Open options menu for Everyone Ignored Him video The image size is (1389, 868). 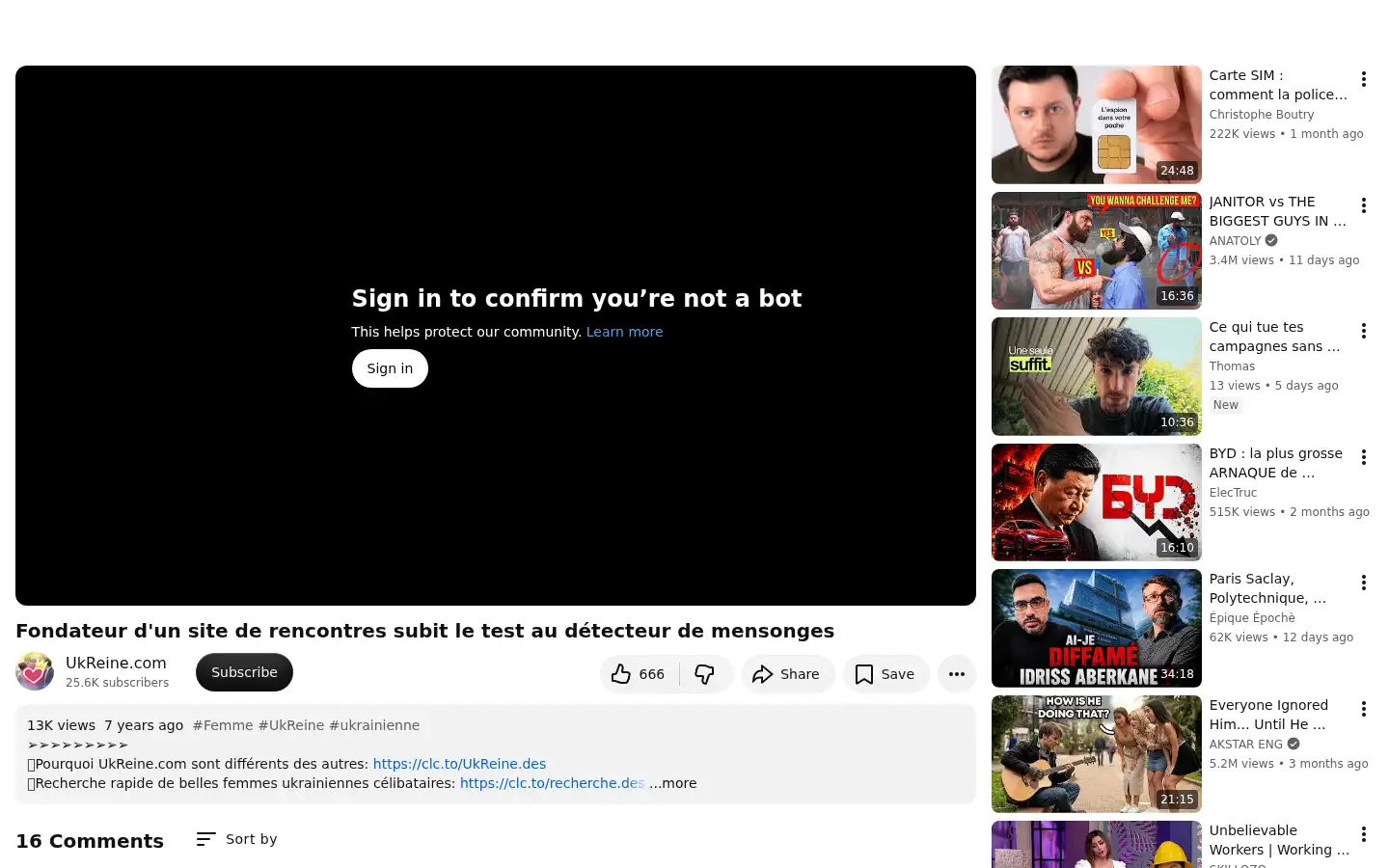pyautogui.click(x=1364, y=709)
